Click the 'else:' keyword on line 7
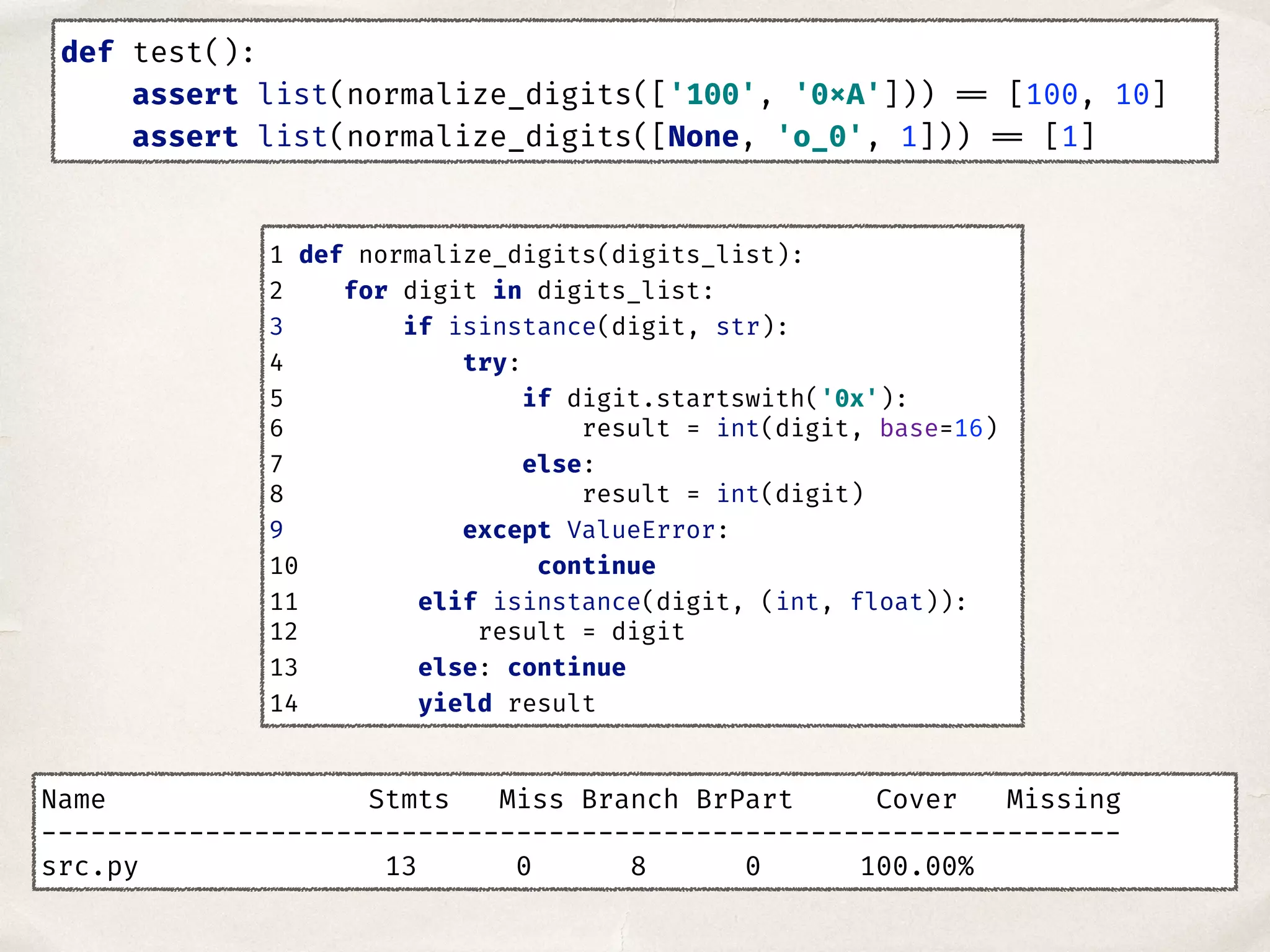Viewport: 1270px width, 952px height. coord(558,464)
